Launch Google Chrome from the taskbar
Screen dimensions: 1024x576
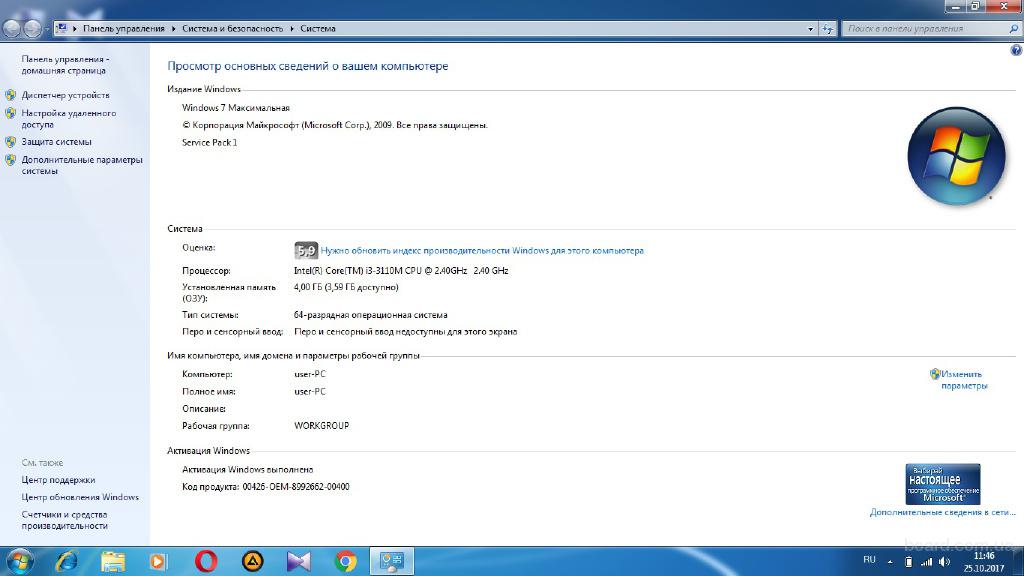[x=346, y=561]
